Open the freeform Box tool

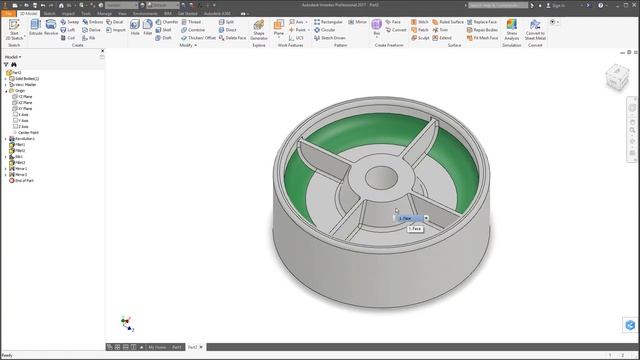coord(377,28)
